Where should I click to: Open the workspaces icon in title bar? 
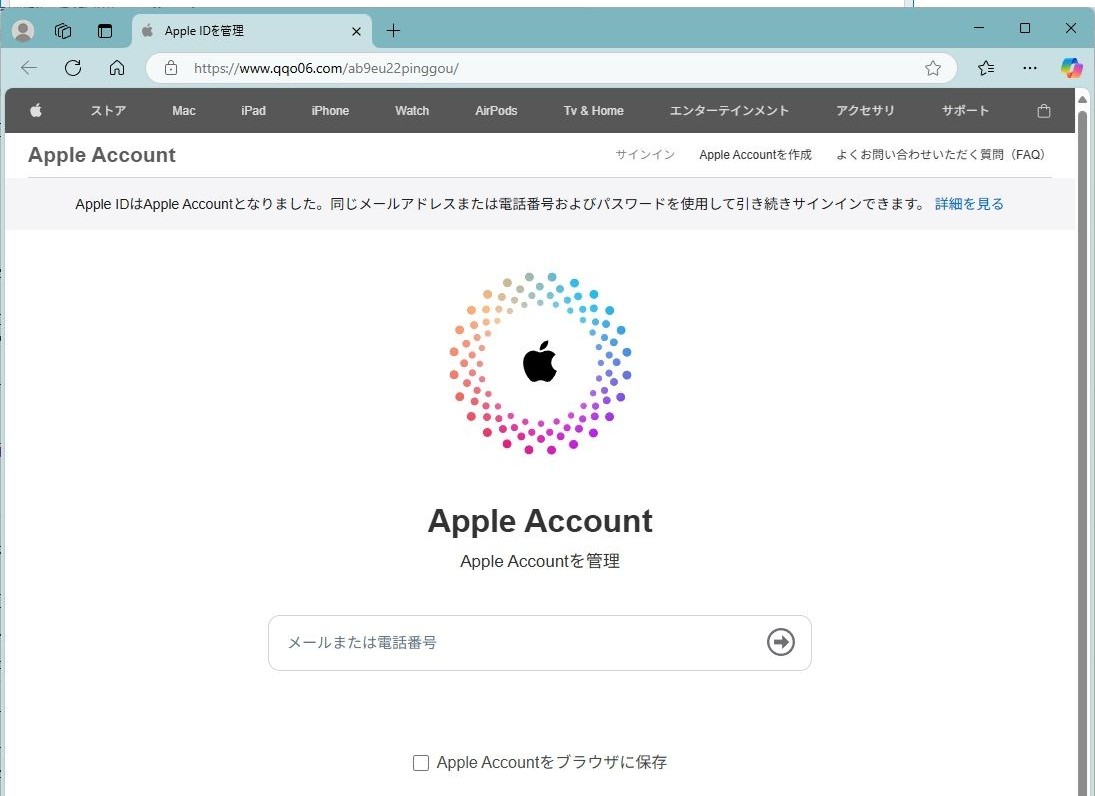click(x=63, y=31)
